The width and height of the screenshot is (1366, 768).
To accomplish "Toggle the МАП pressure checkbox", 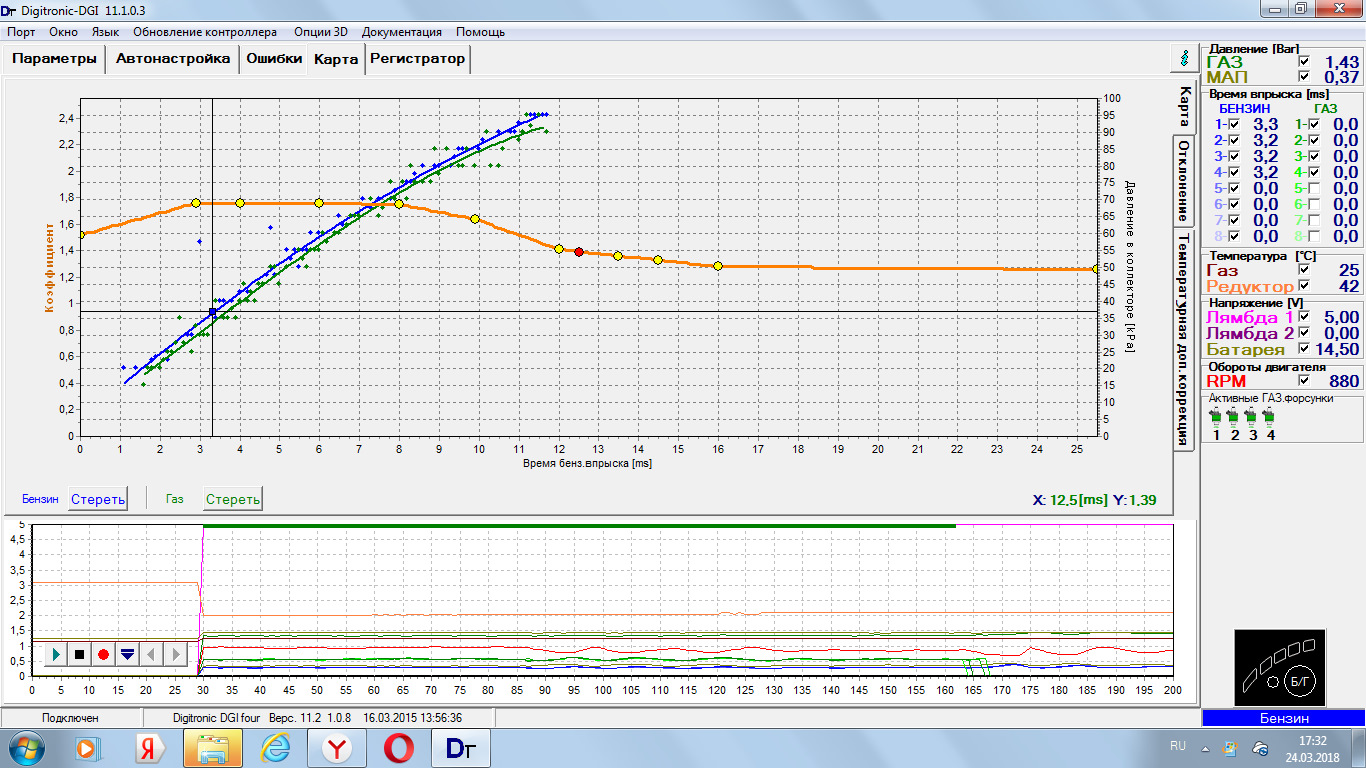I will [x=1303, y=77].
